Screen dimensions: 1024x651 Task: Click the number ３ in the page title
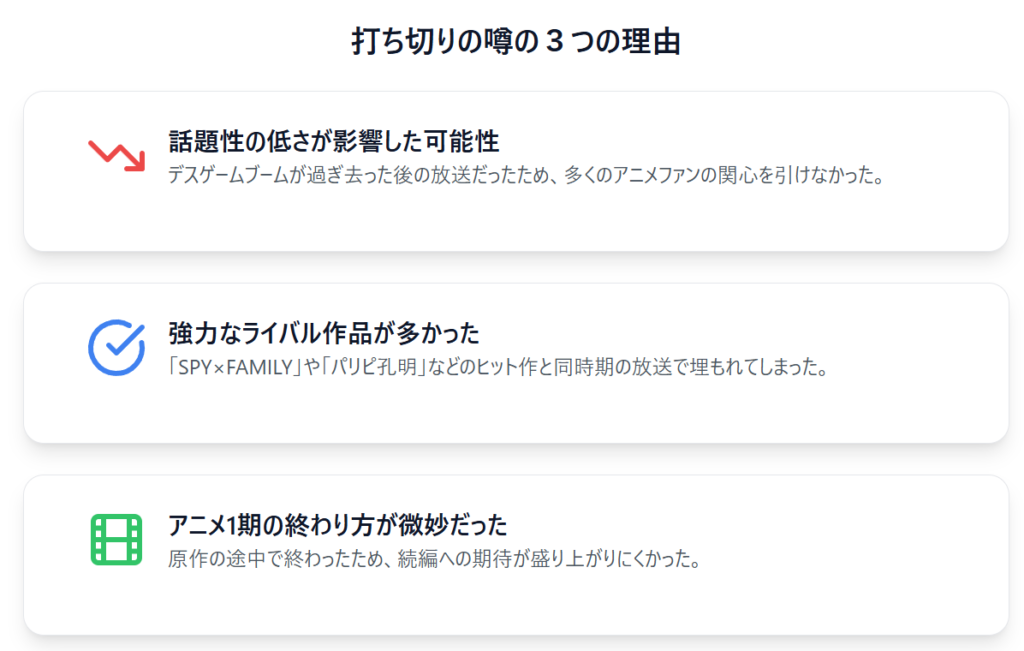tap(554, 41)
